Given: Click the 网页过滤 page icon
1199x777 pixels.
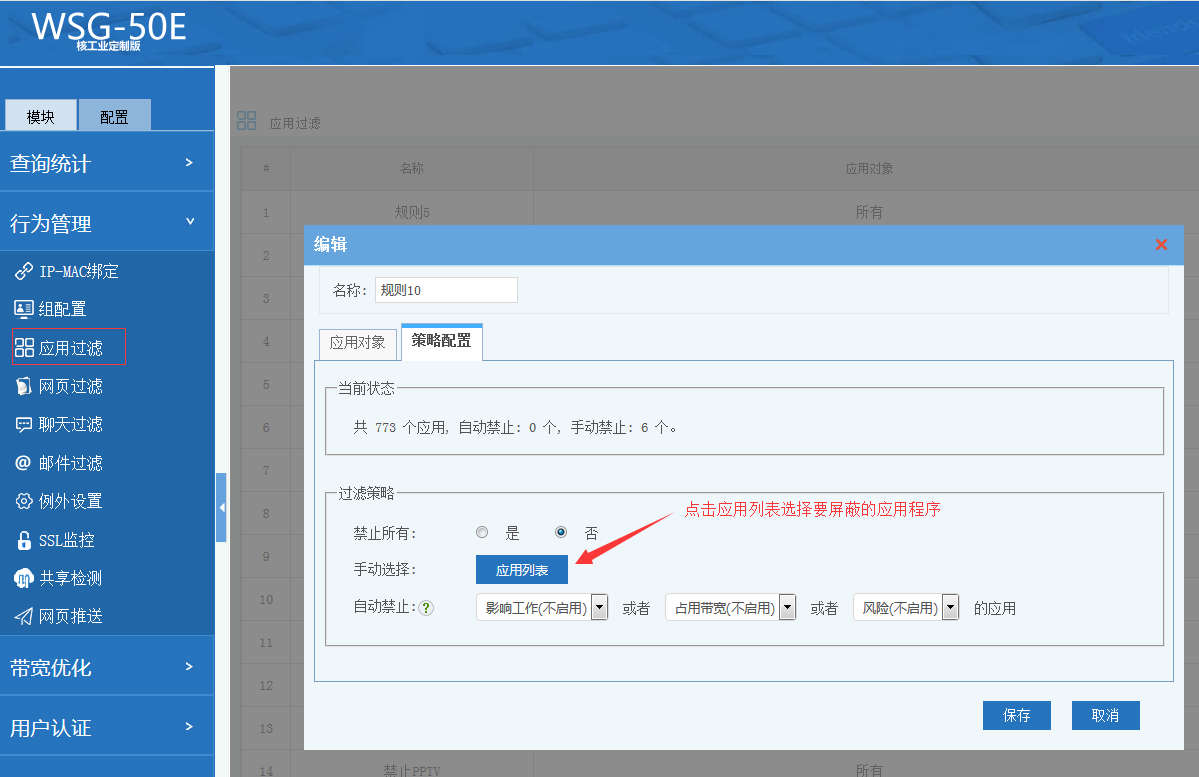Looking at the screenshot, I should coord(24,386).
